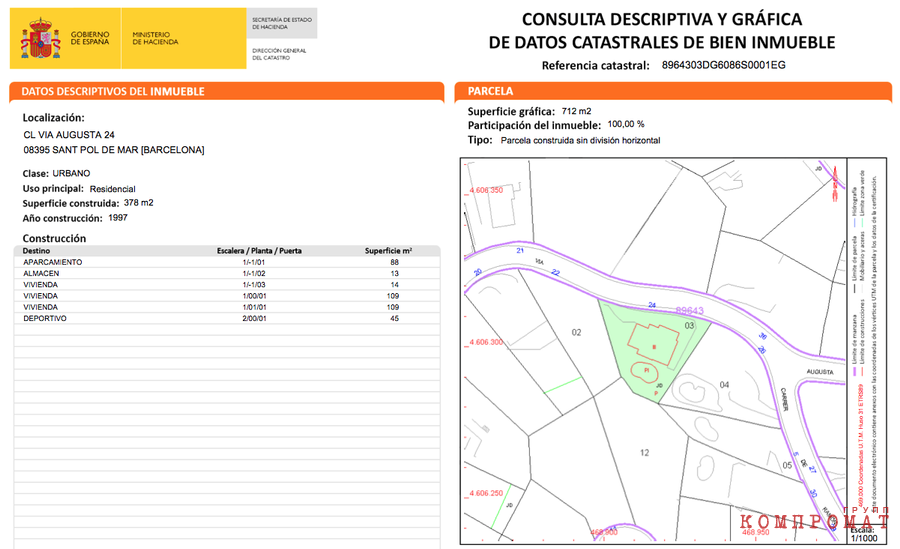The width and height of the screenshot is (900, 549).
Task: Click location code '1/-1/01'
Action: click(x=254, y=262)
